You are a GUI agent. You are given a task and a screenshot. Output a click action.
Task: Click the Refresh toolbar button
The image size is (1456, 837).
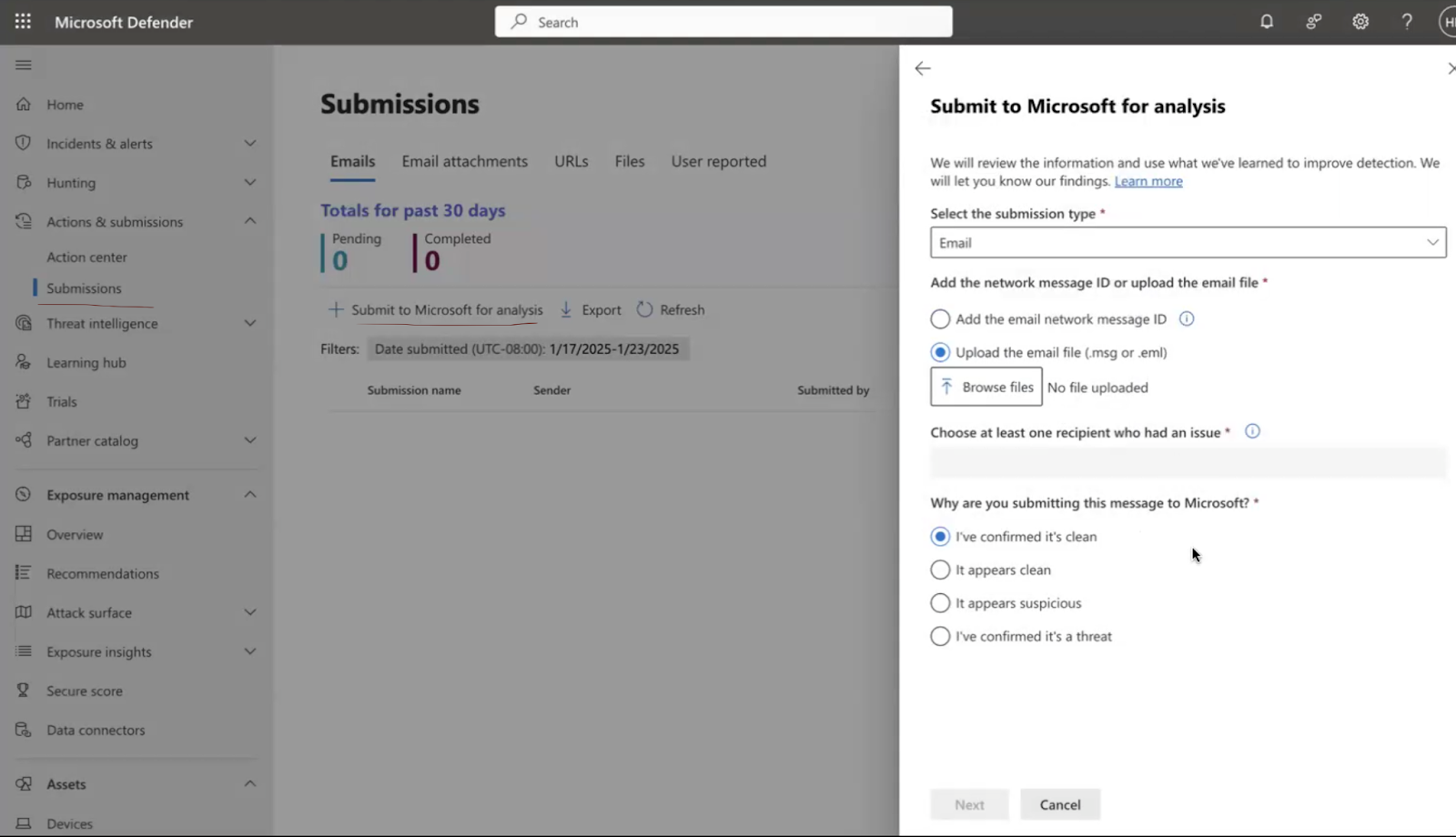click(x=671, y=309)
